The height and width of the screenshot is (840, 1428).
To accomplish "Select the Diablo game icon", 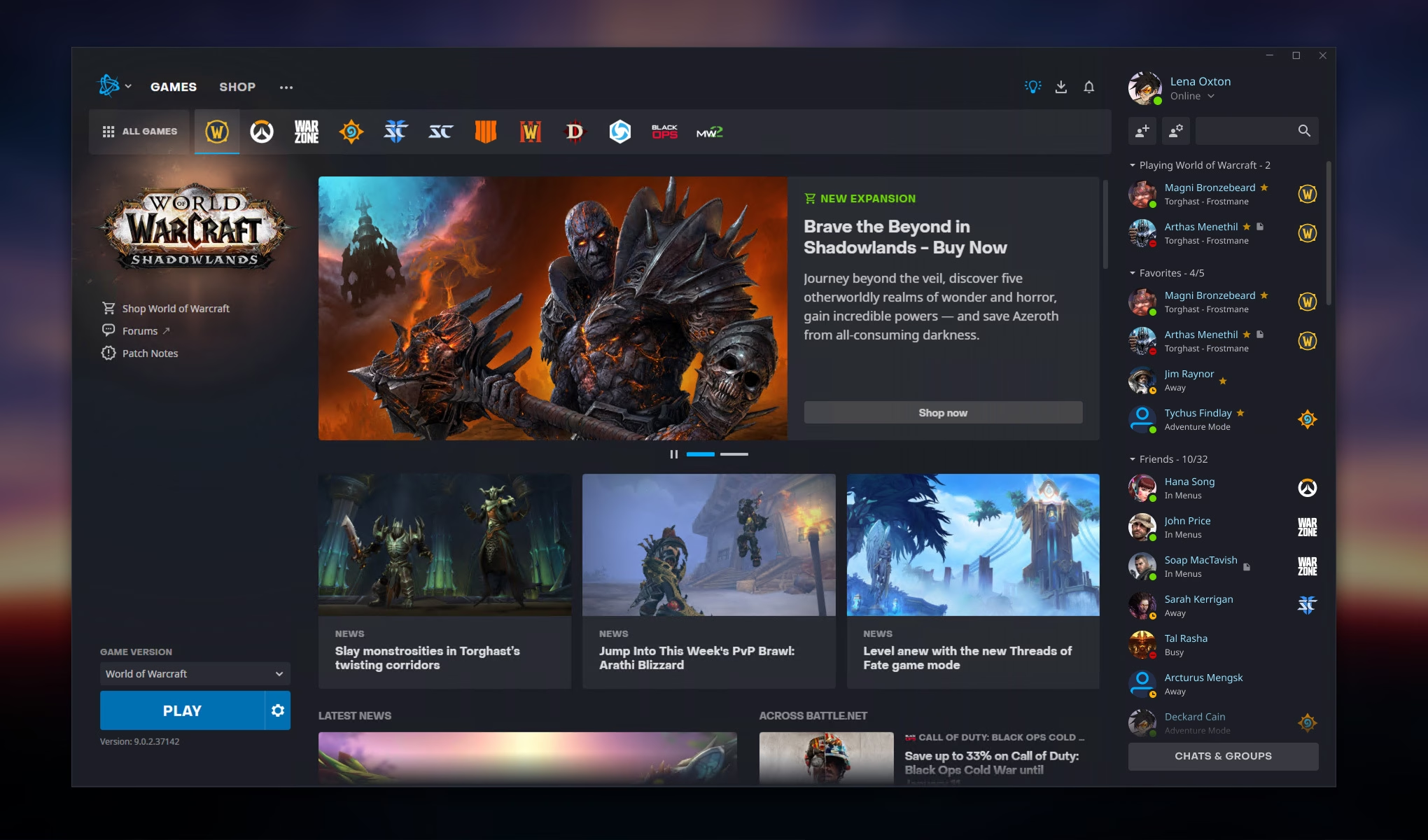I will [574, 131].
